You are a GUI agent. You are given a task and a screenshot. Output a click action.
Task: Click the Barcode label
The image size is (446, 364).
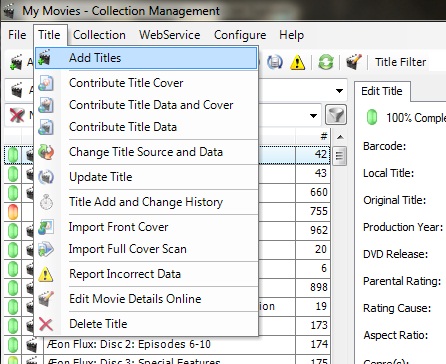pyautogui.click(x=384, y=146)
